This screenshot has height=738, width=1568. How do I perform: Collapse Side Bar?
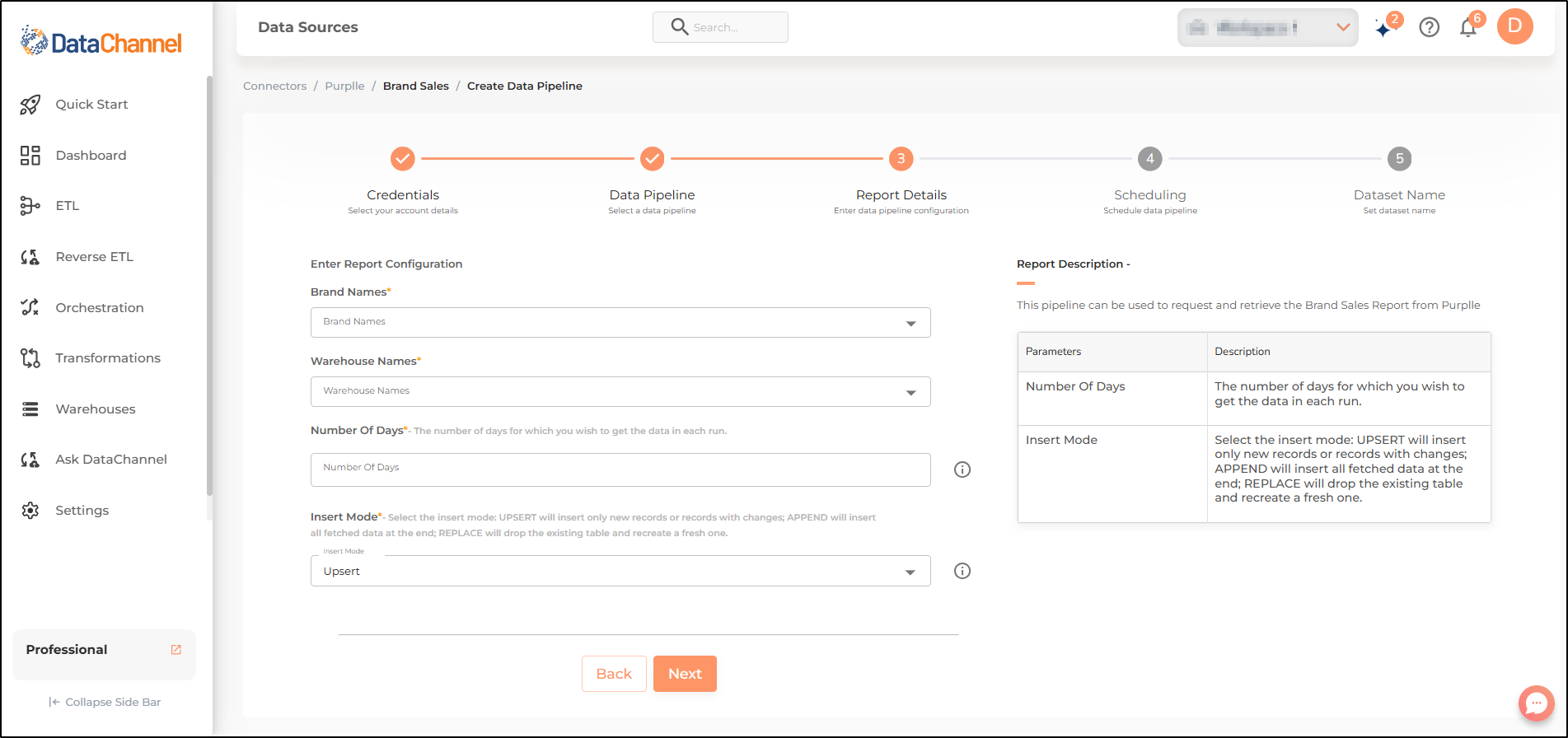tap(105, 702)
